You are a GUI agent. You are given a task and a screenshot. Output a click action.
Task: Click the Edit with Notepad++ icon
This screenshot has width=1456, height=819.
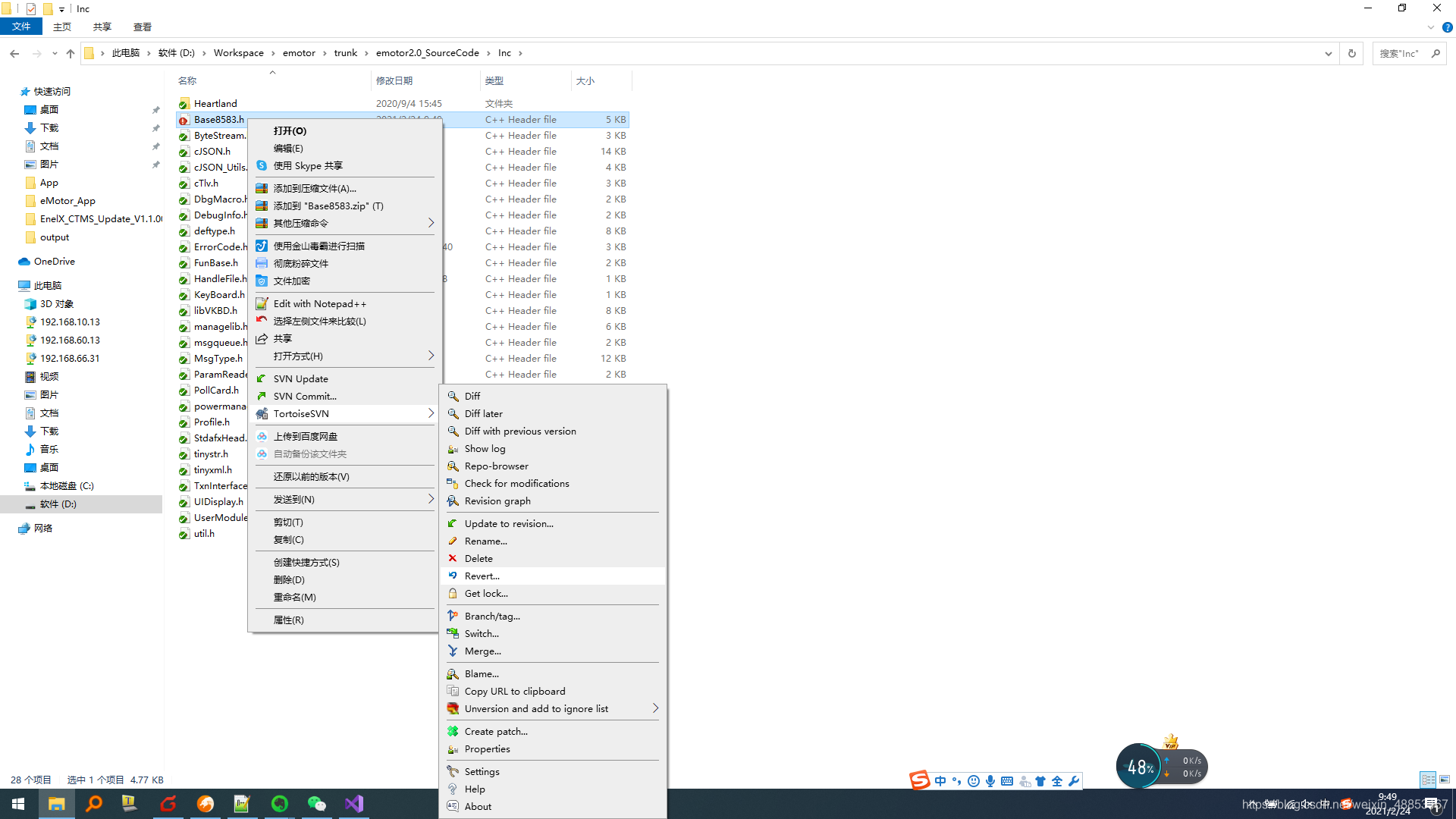(x=262, y=304)
